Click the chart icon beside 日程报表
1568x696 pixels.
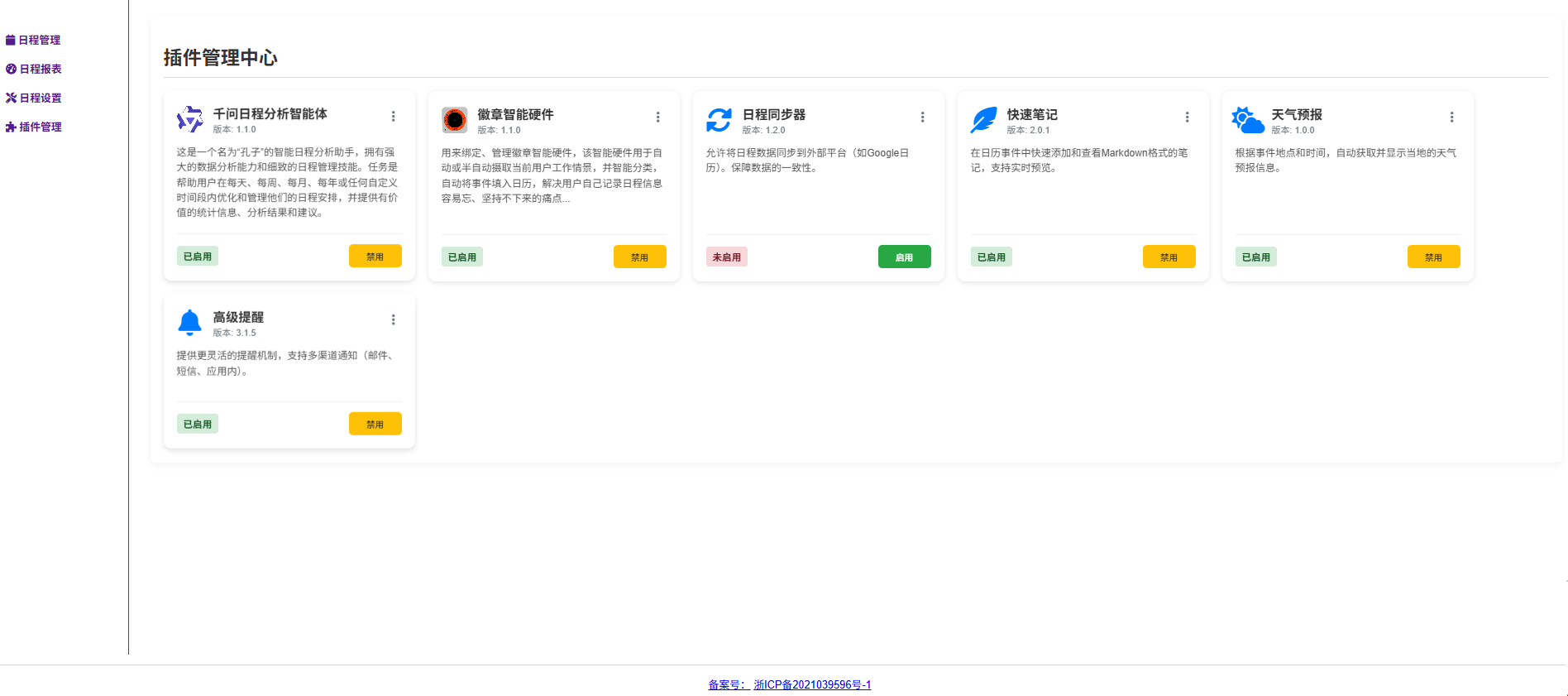[11, 69]
